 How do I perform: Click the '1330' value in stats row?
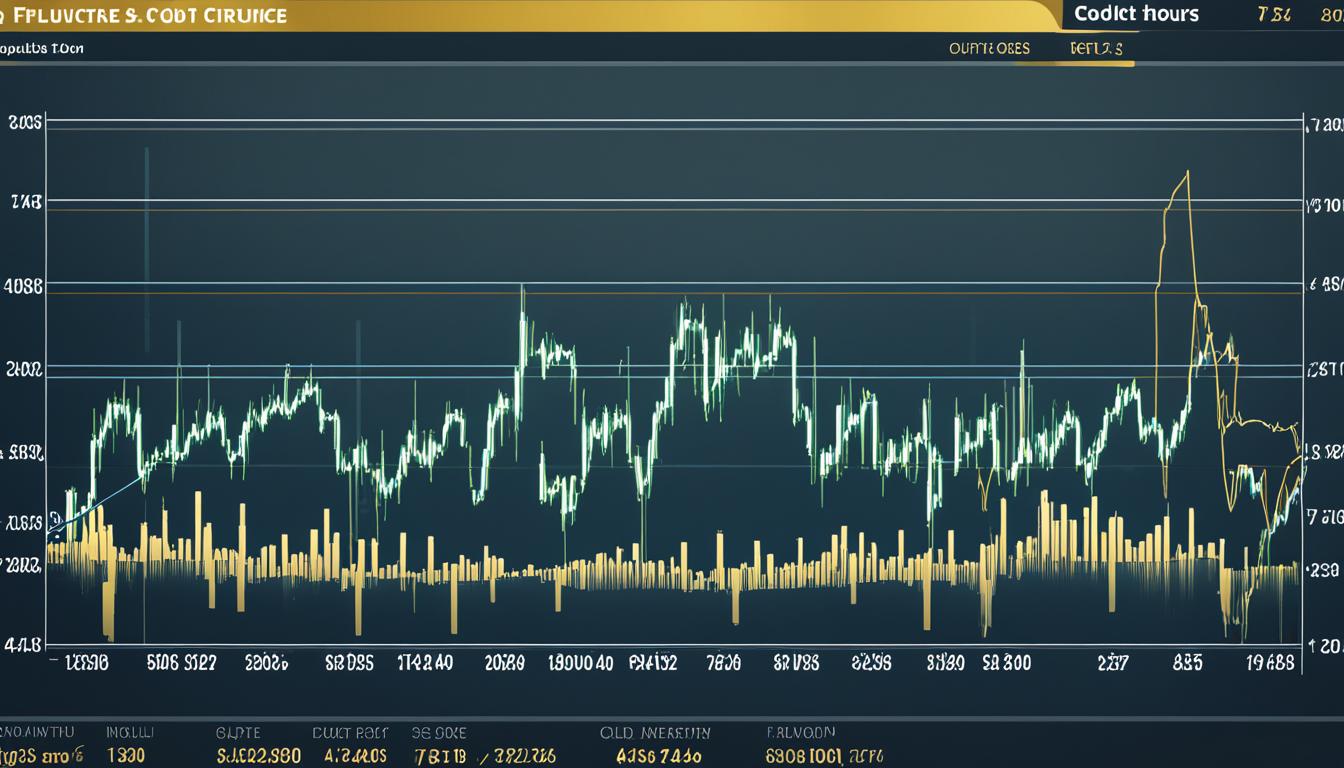click(126, 757)
